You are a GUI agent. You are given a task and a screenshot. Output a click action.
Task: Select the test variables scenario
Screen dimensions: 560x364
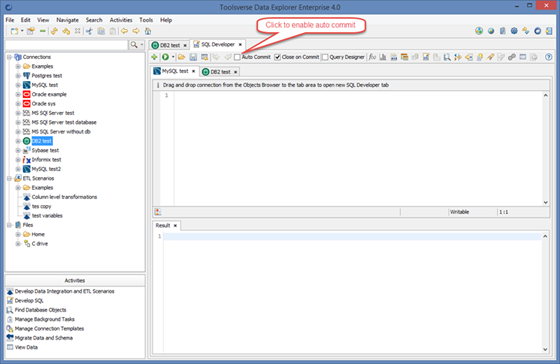tap(47, 215)
